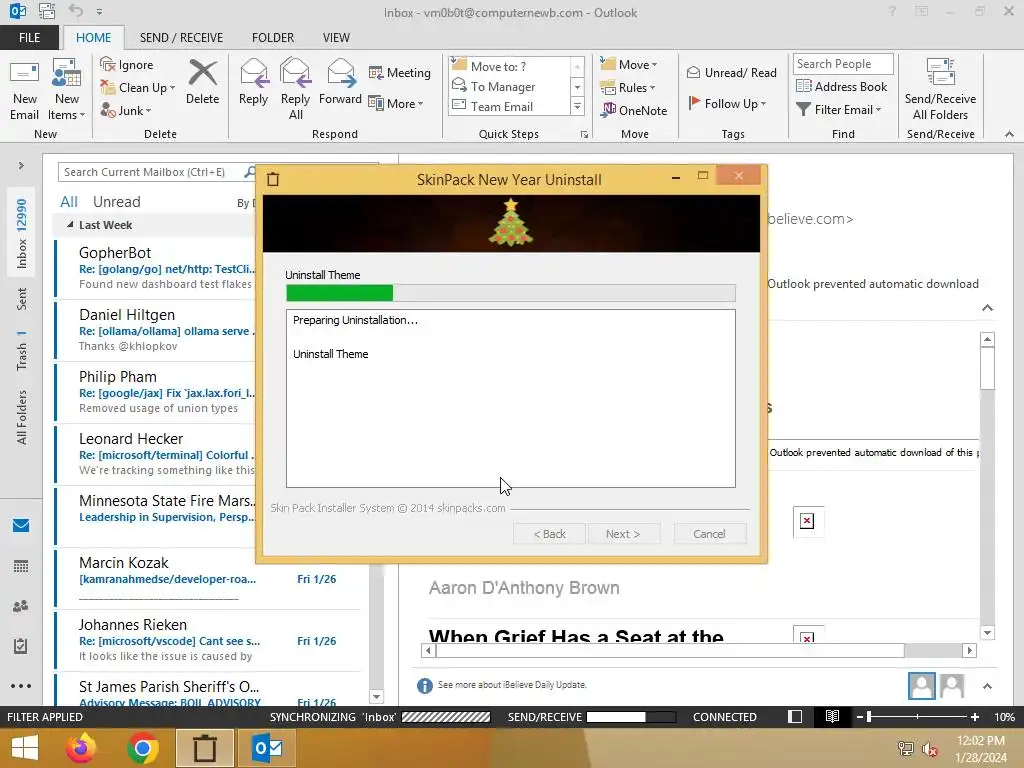Click the Ignore conversation icon
The image size is (1024, 768).
(127, 65)
